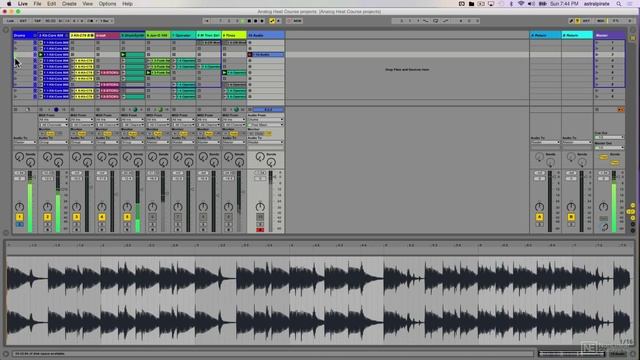Click the Link button in control bar

10,21
